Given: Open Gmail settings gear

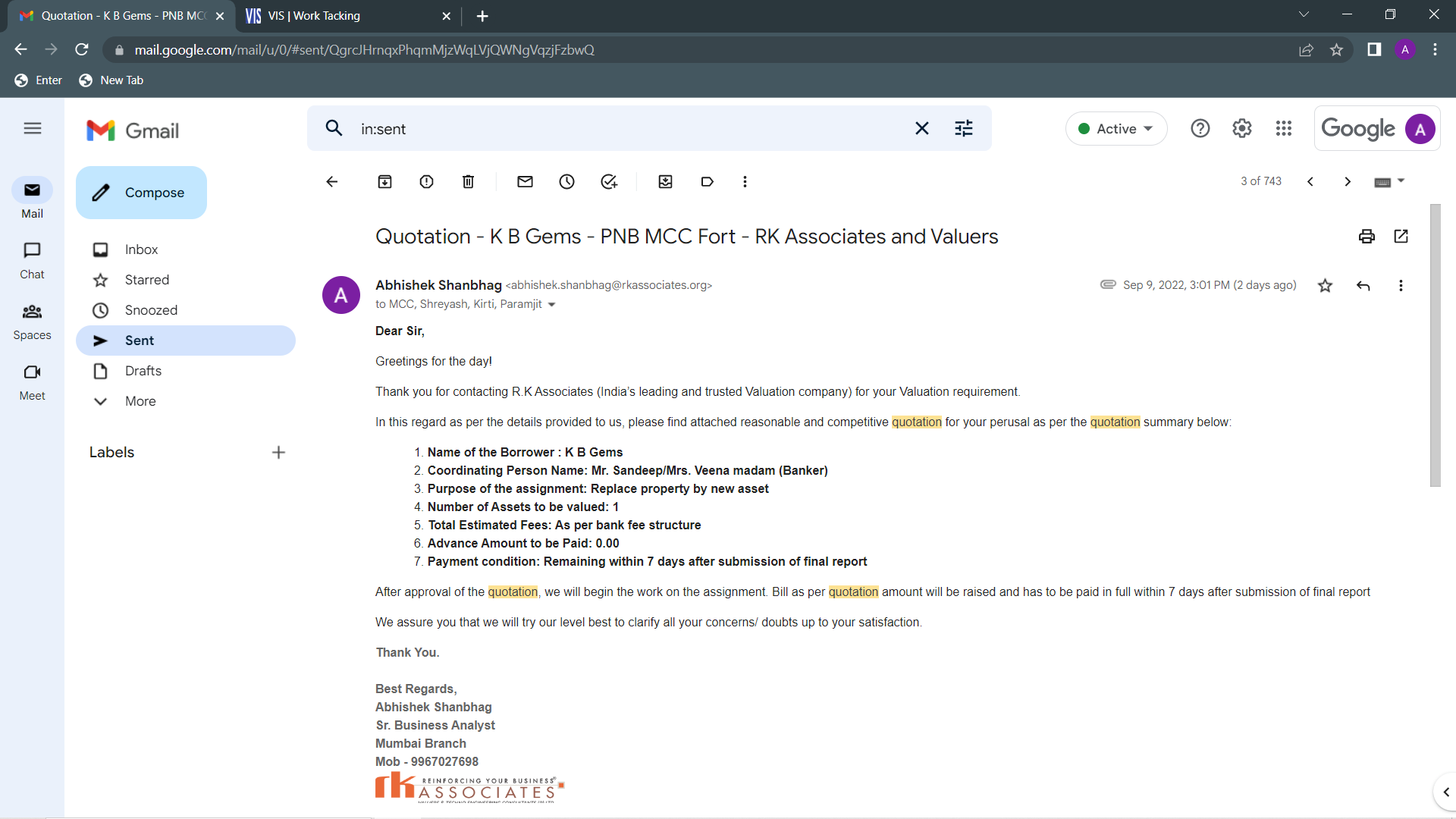Looking at the screenshot, I should (x=1241, y=128).
